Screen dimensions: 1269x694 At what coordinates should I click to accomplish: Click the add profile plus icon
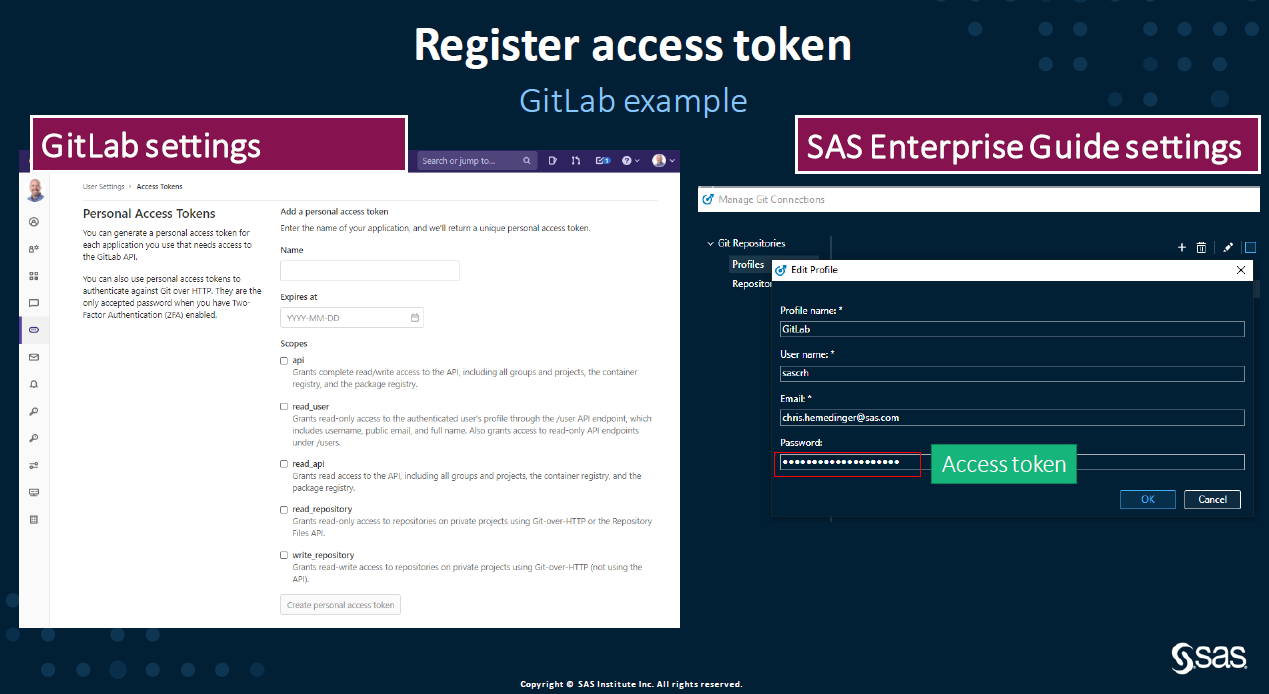pos(1182,248)
